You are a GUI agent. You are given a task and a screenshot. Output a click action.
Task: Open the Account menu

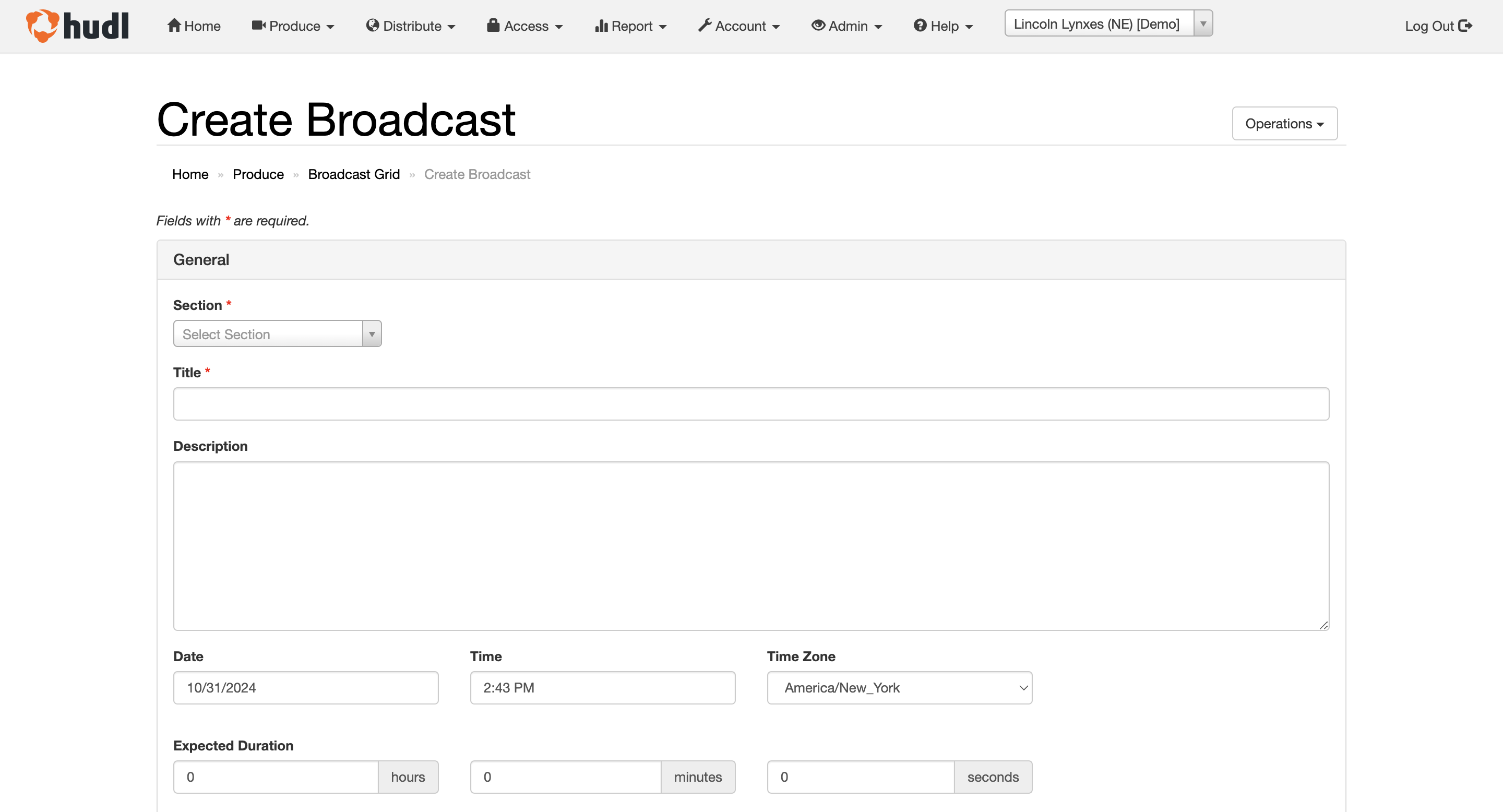click(x=738, y=26)
